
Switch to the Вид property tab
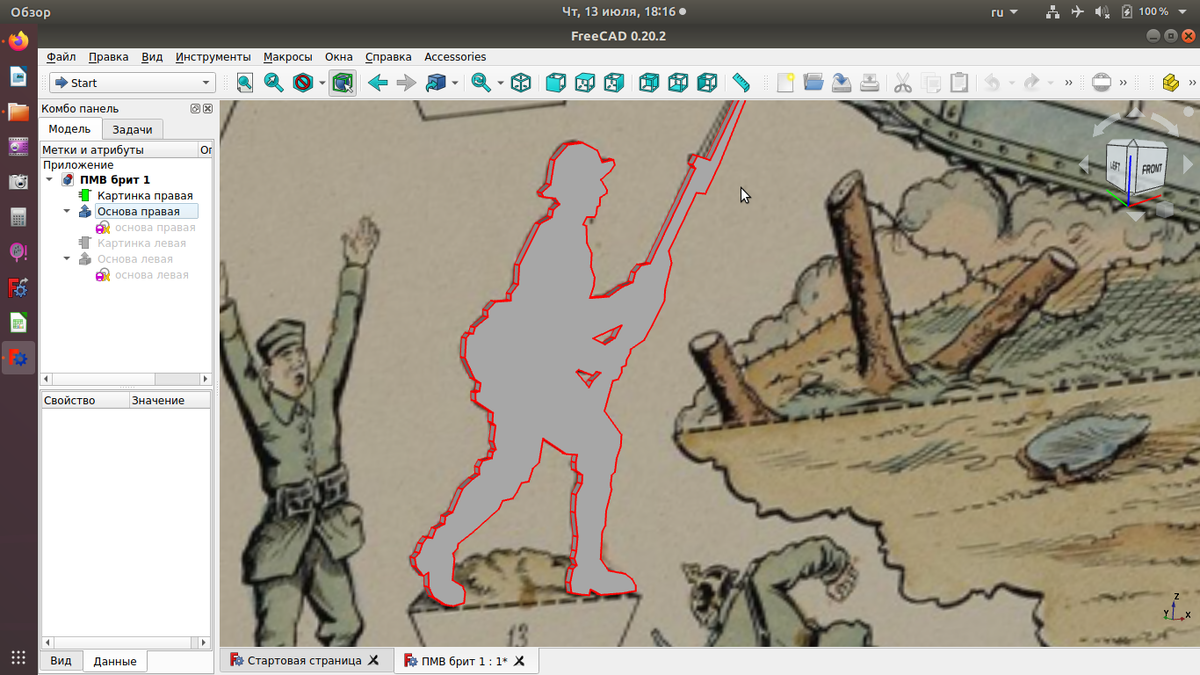tap(61, 661)
